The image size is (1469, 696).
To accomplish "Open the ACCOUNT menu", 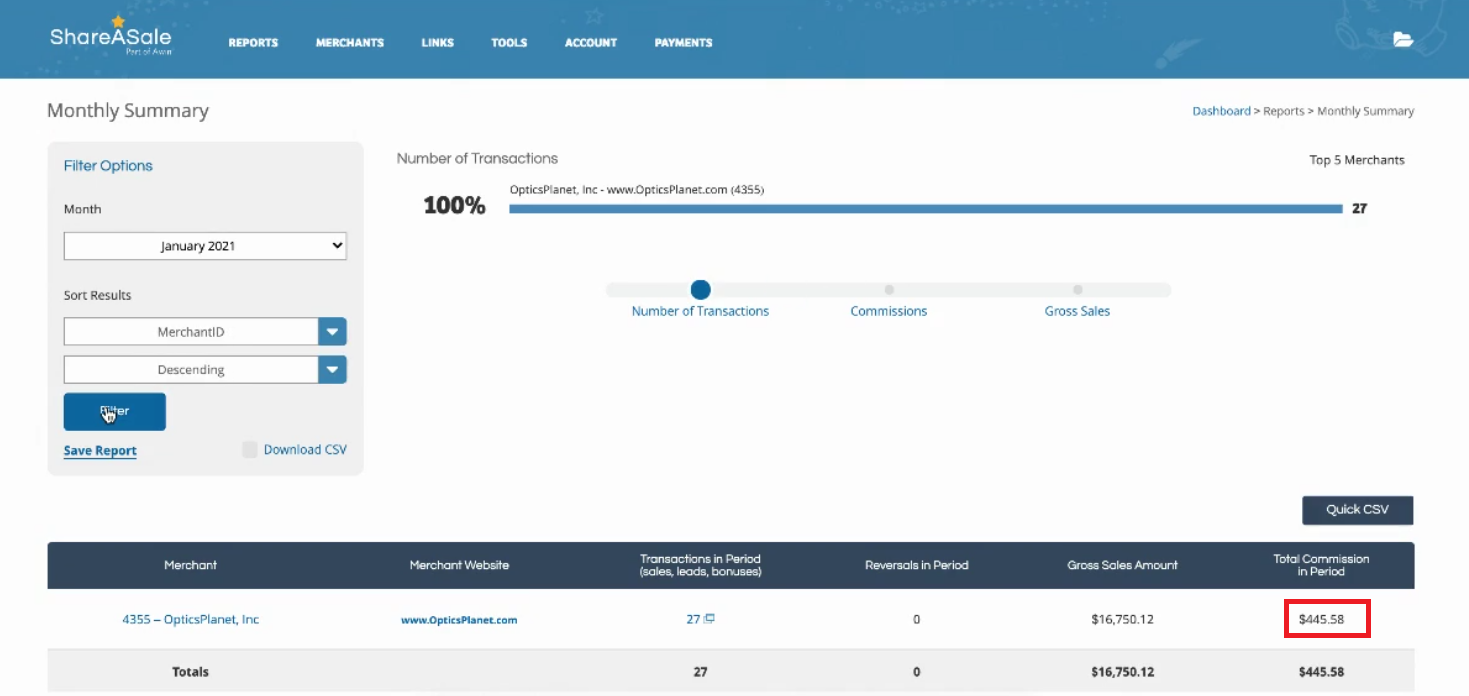I will tap(591, 43).
